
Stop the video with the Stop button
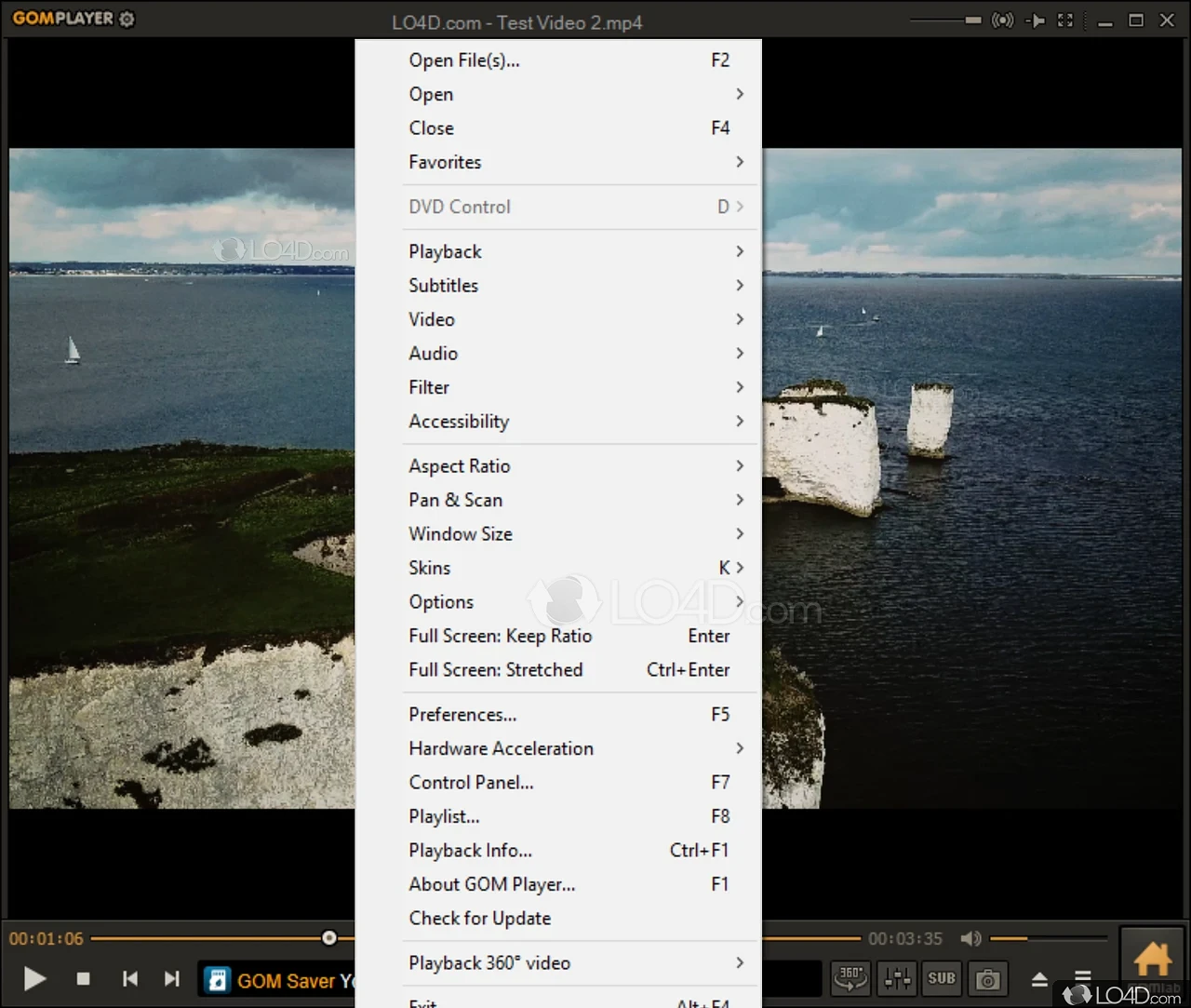(83, 978)
